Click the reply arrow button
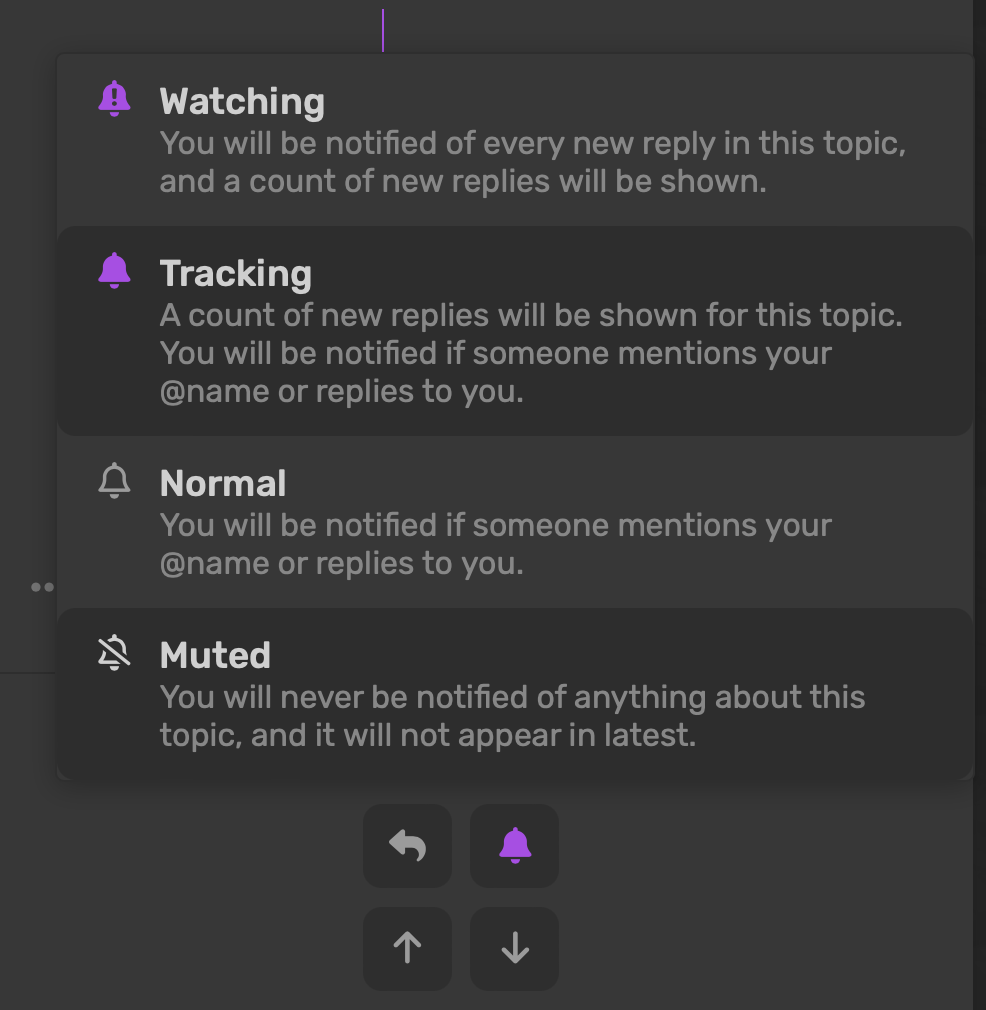986x1010 pixels. (408, 846)
